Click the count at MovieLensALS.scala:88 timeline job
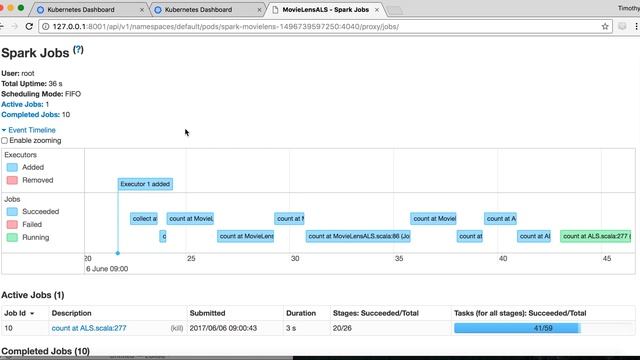 (x=358, y=236)
